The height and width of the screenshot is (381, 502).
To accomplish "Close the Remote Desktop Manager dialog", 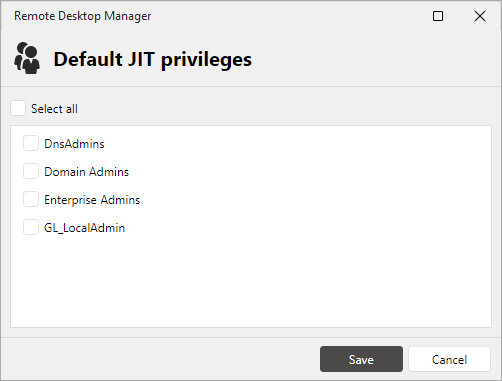I will click(480, 16).
